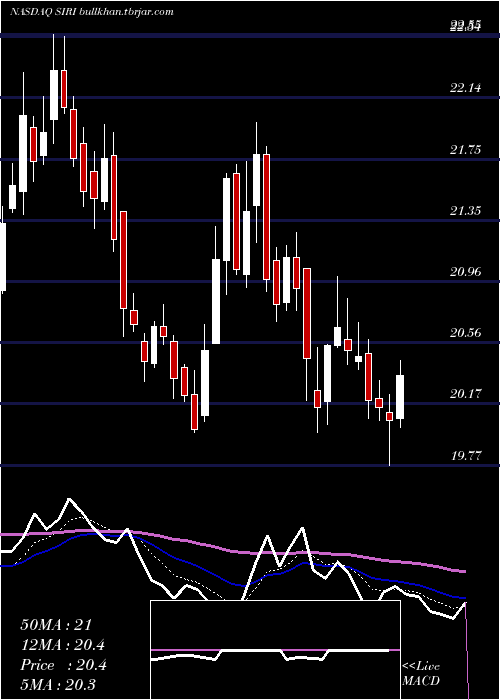The image size is (500, 700).
Task: Click the 5MA : 20.3 readout
Action: (x=58, y=685)
